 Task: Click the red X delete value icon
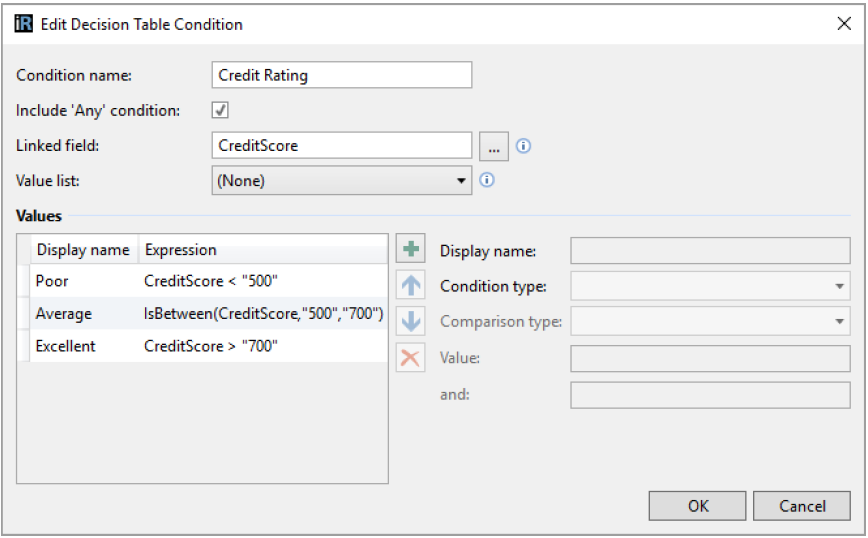coord(410,358)
